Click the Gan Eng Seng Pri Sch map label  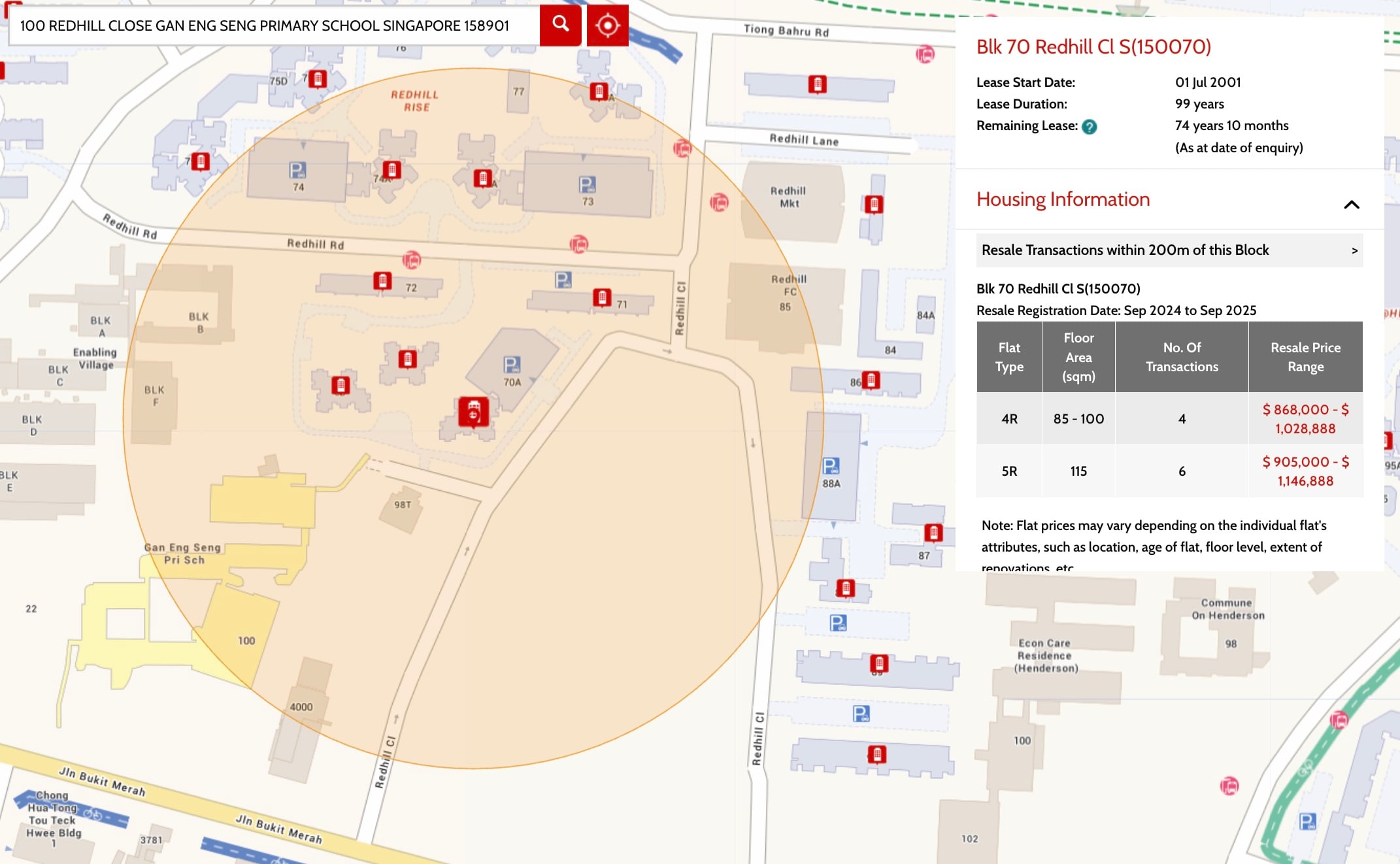[x=183, y=554]
